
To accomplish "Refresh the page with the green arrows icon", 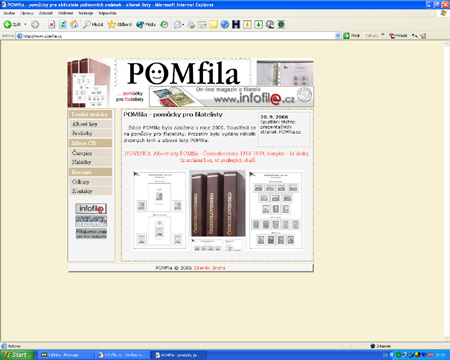I will pos(63,24).
